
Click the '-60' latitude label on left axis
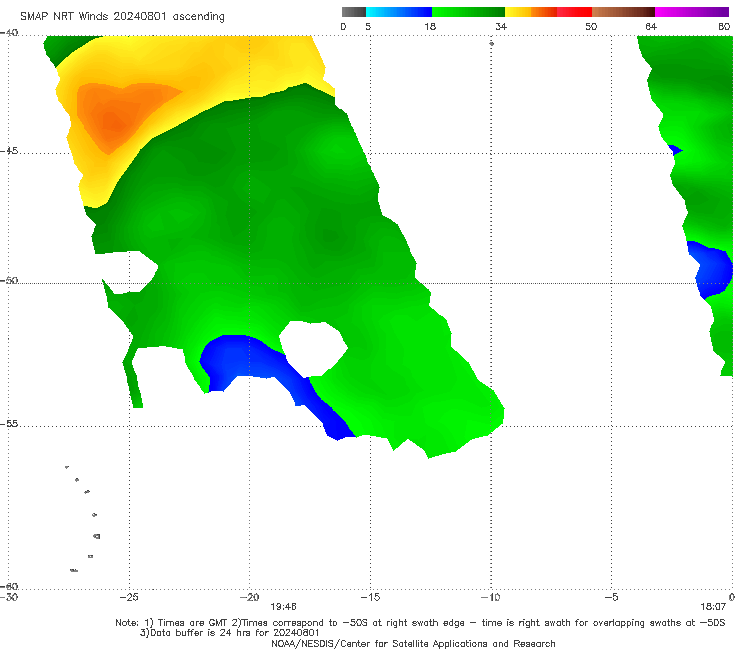pyautogui.click(x=9, y=586)
